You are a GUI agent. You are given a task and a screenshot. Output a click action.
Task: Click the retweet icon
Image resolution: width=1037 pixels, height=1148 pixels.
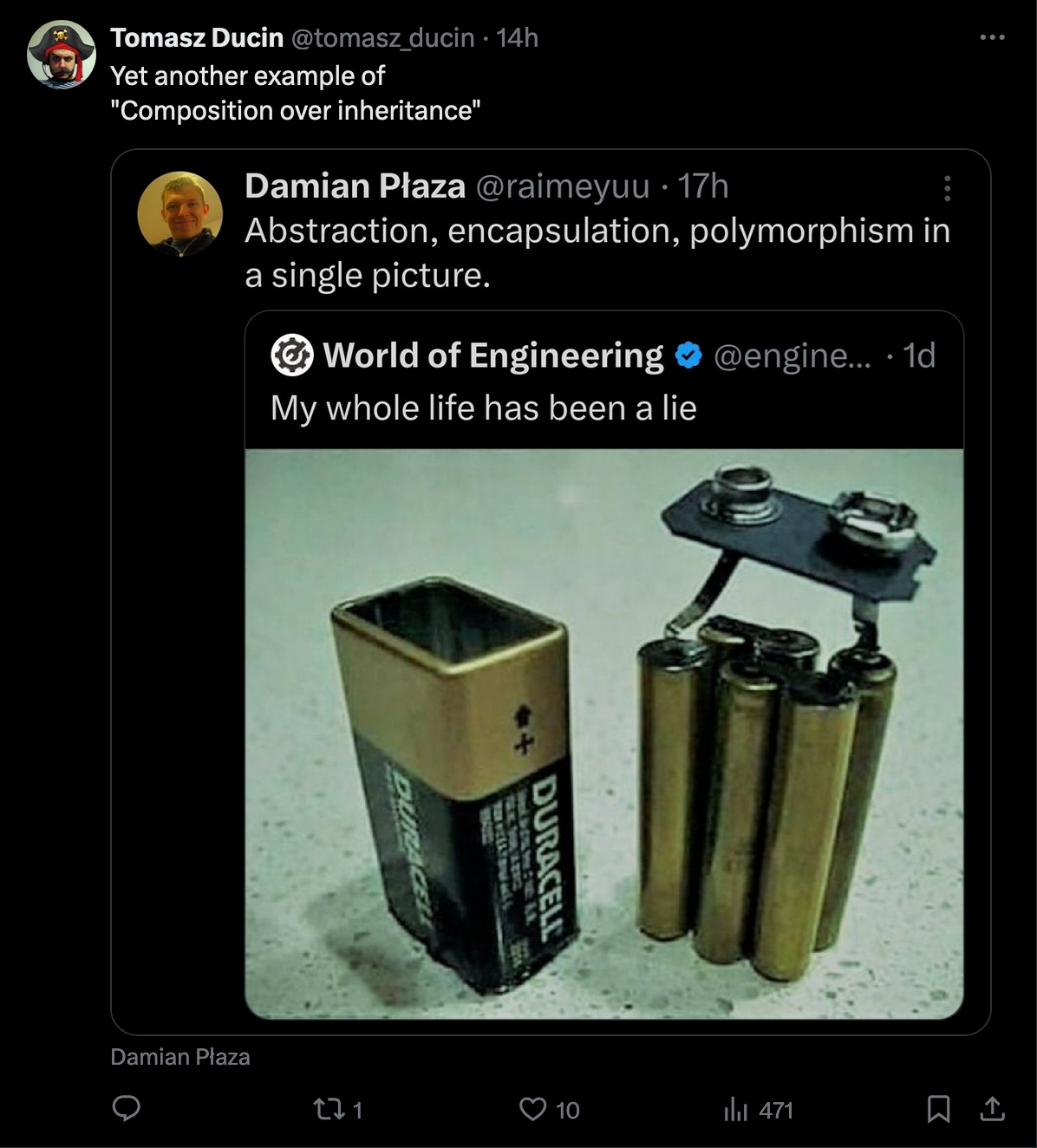coord(328,1109)
